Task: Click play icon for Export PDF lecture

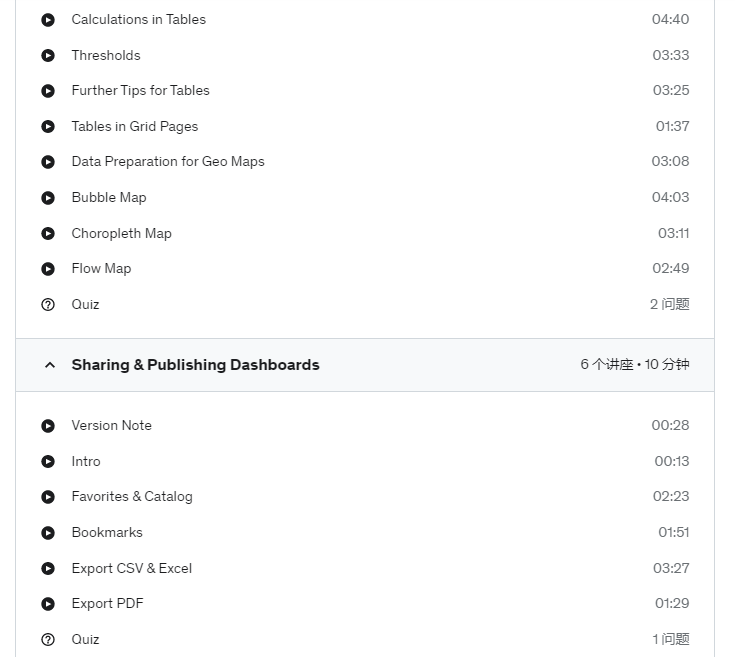Action: pyautogui.click(x=48, y=604)
